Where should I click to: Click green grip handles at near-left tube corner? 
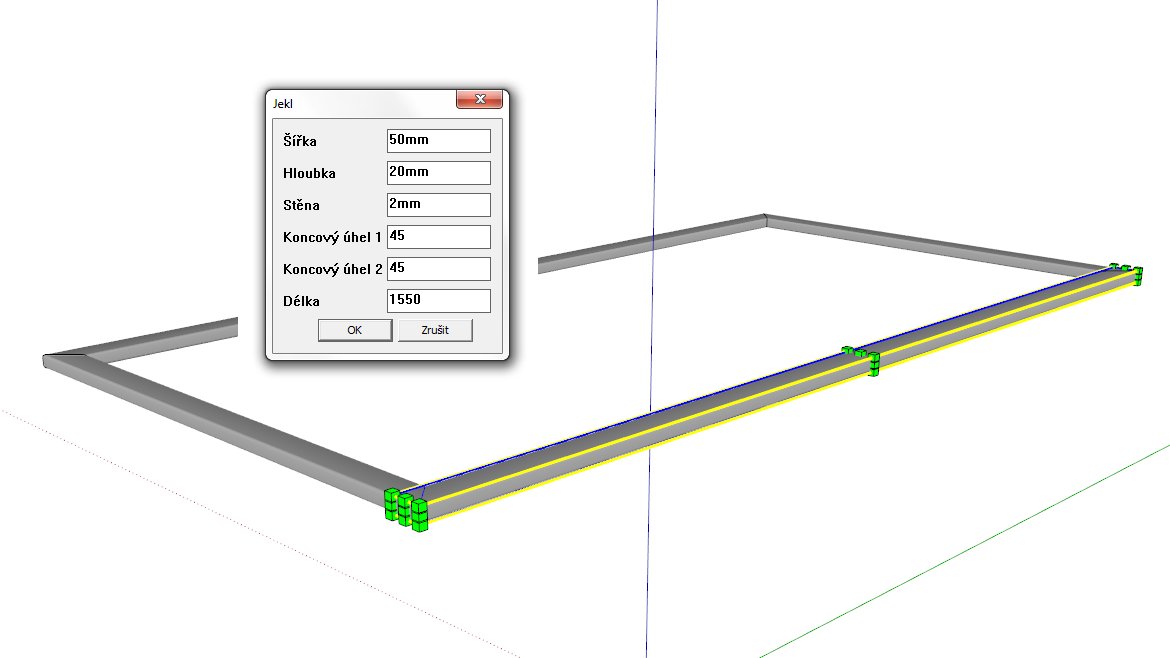tap(405, 507)
